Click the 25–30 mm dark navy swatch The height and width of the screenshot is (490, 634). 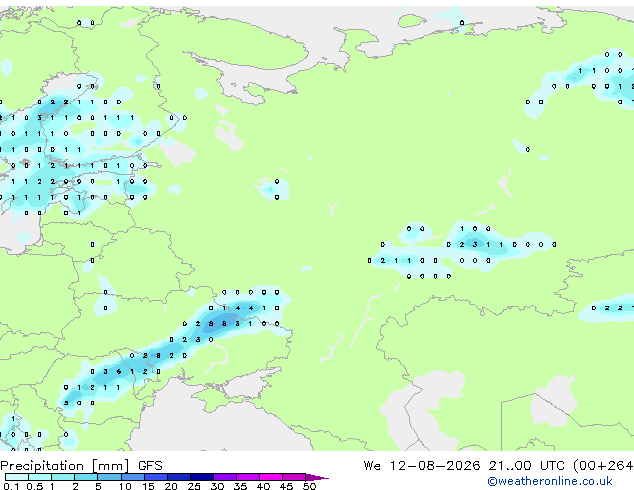202,477
